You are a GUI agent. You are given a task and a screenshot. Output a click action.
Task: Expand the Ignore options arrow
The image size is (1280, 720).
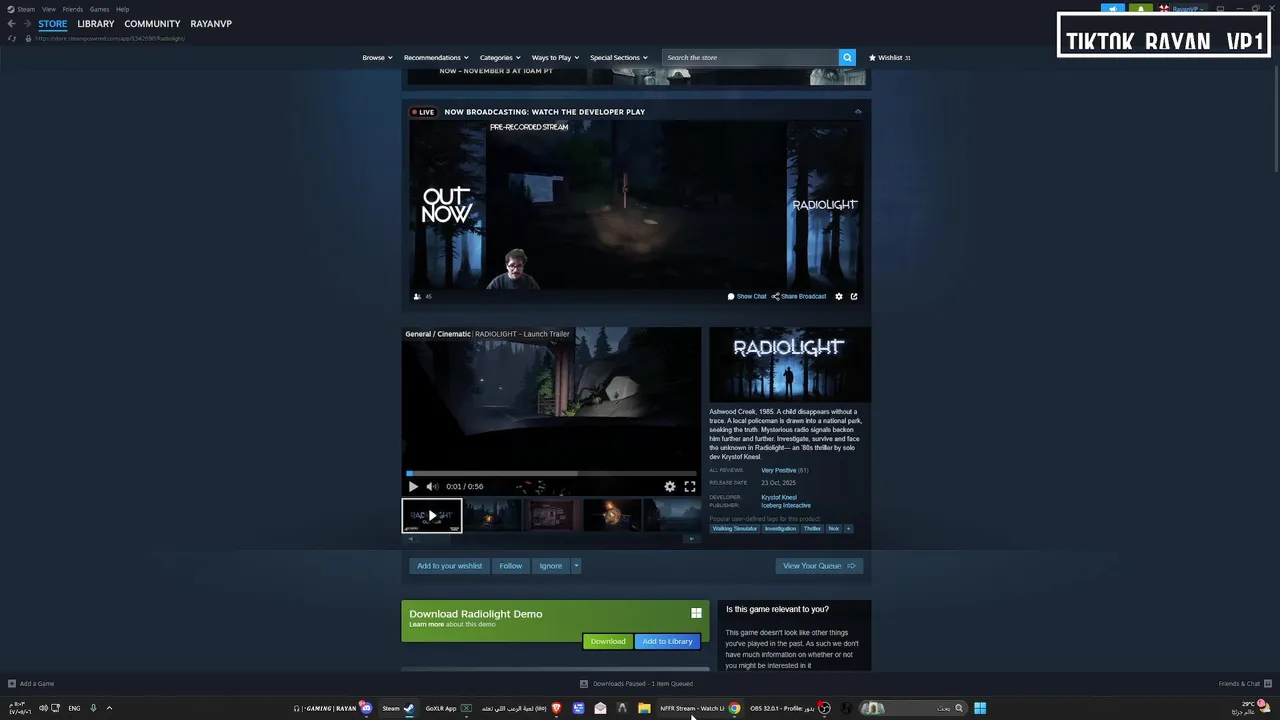pyautogui.click(x=576, y=566)
